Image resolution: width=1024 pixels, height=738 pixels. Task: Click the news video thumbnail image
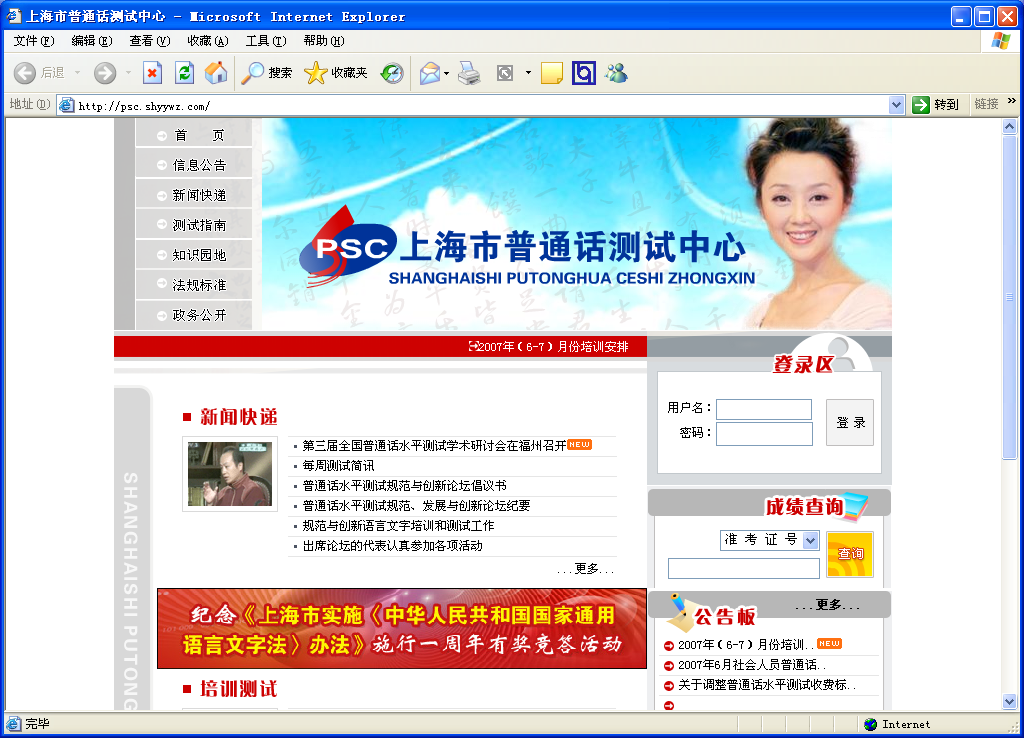229,473
